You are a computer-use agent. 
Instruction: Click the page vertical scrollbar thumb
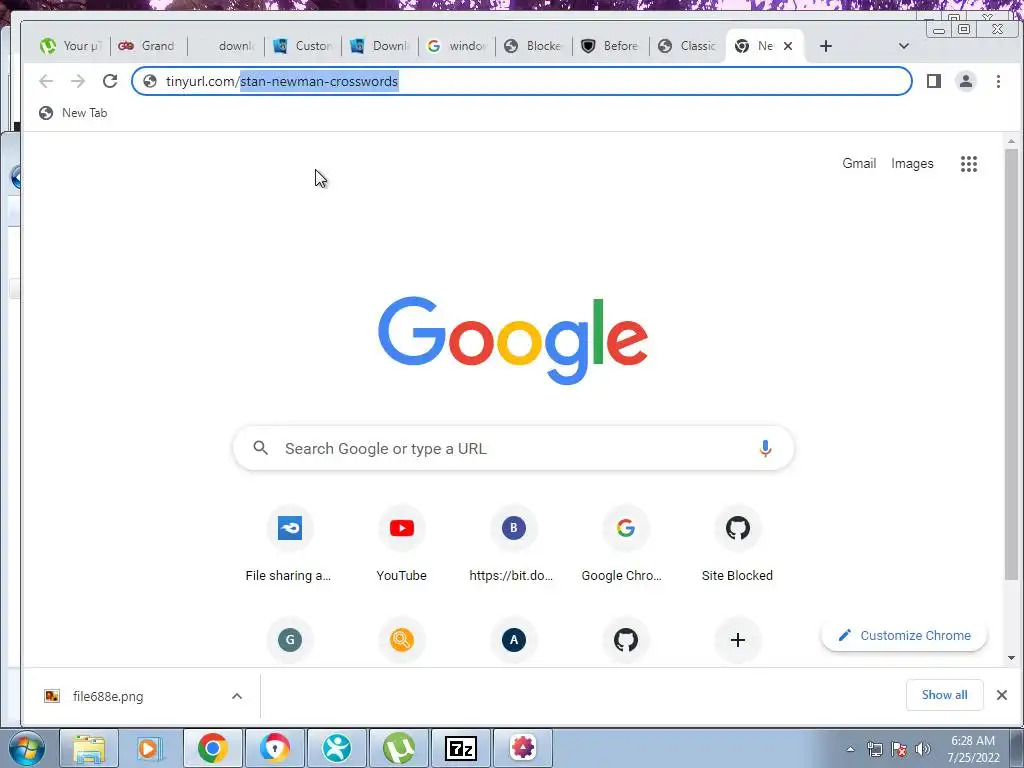click(1011, 364)
